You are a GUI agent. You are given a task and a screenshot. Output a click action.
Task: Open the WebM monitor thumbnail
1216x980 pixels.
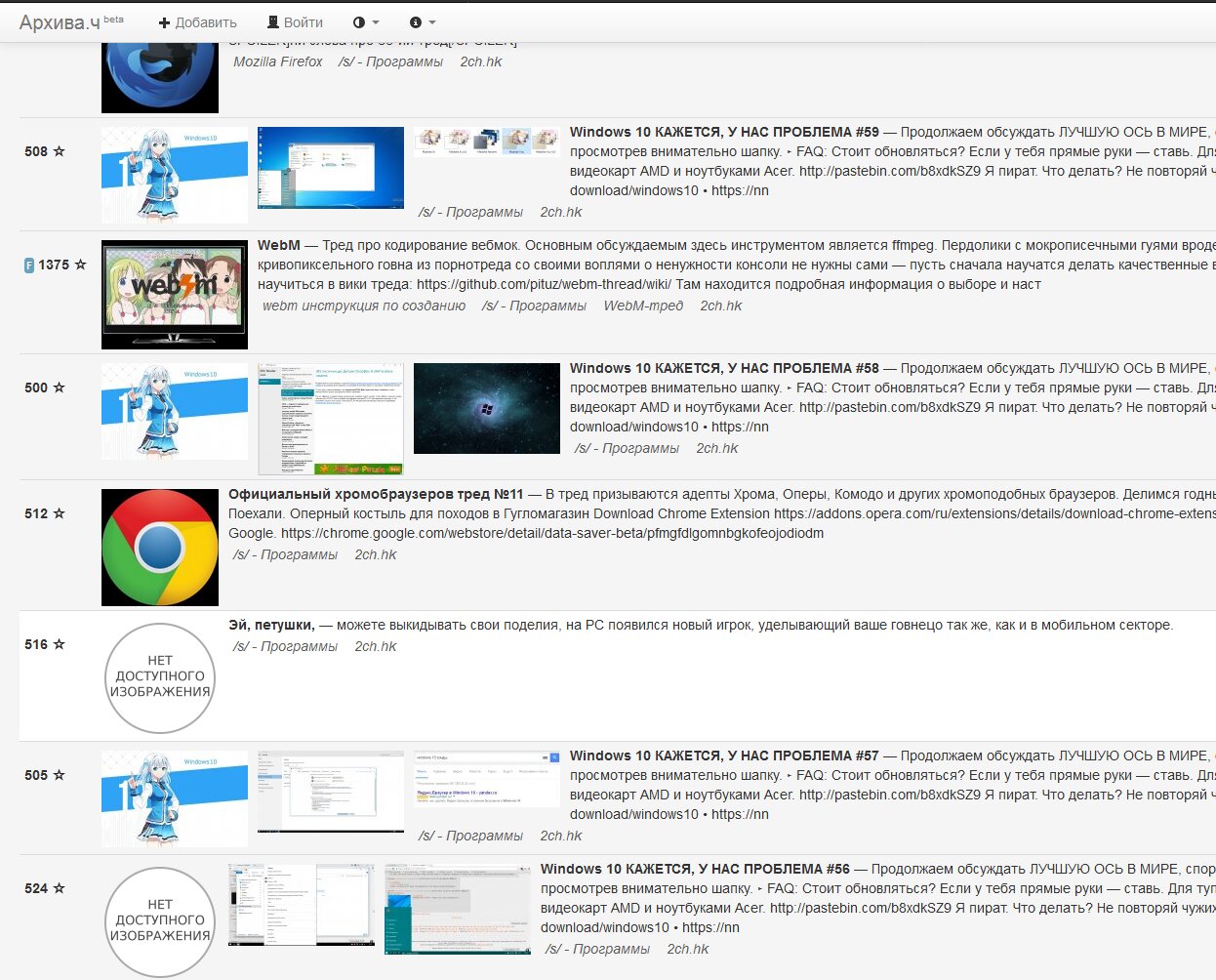tap(175, 295)
